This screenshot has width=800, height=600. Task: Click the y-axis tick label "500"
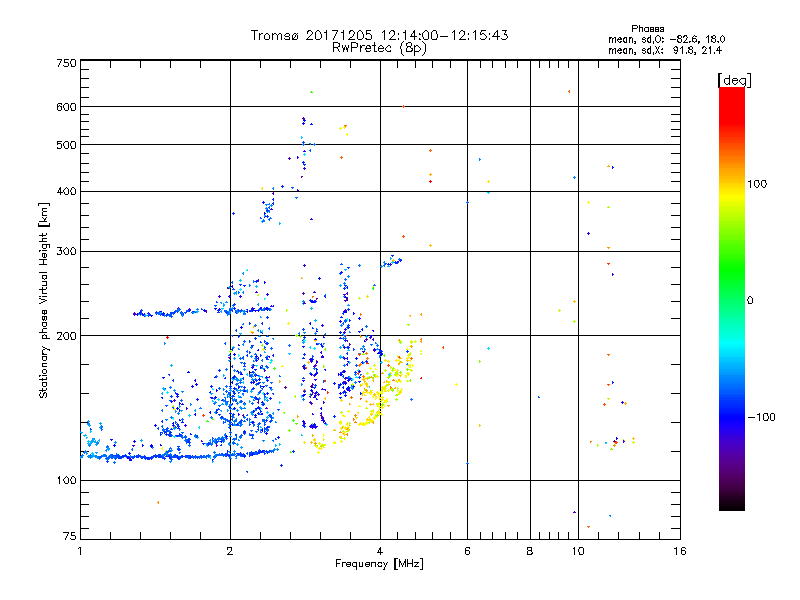click(66, 145)
